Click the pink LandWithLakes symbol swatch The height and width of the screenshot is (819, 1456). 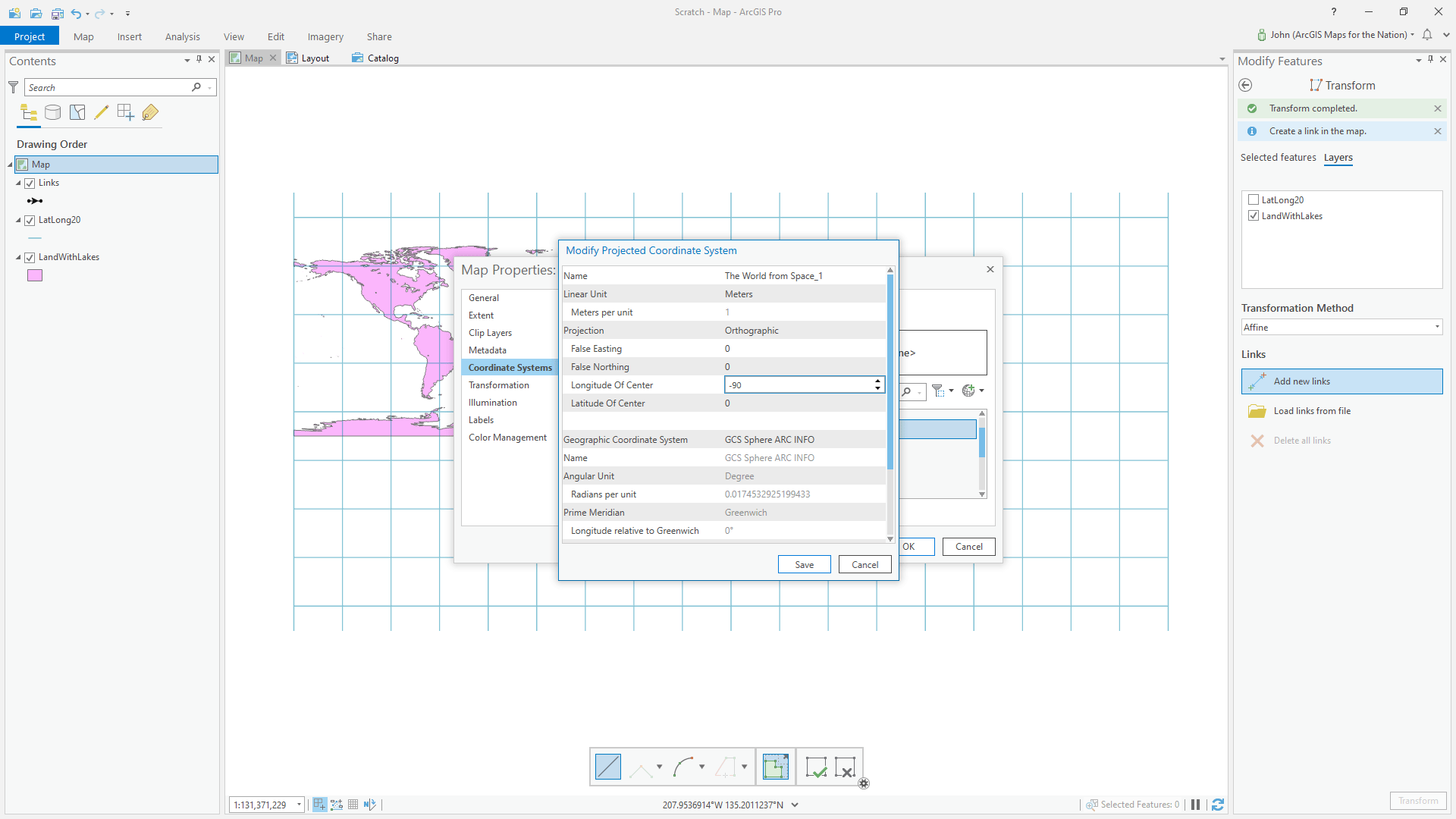tap(35, 276)
